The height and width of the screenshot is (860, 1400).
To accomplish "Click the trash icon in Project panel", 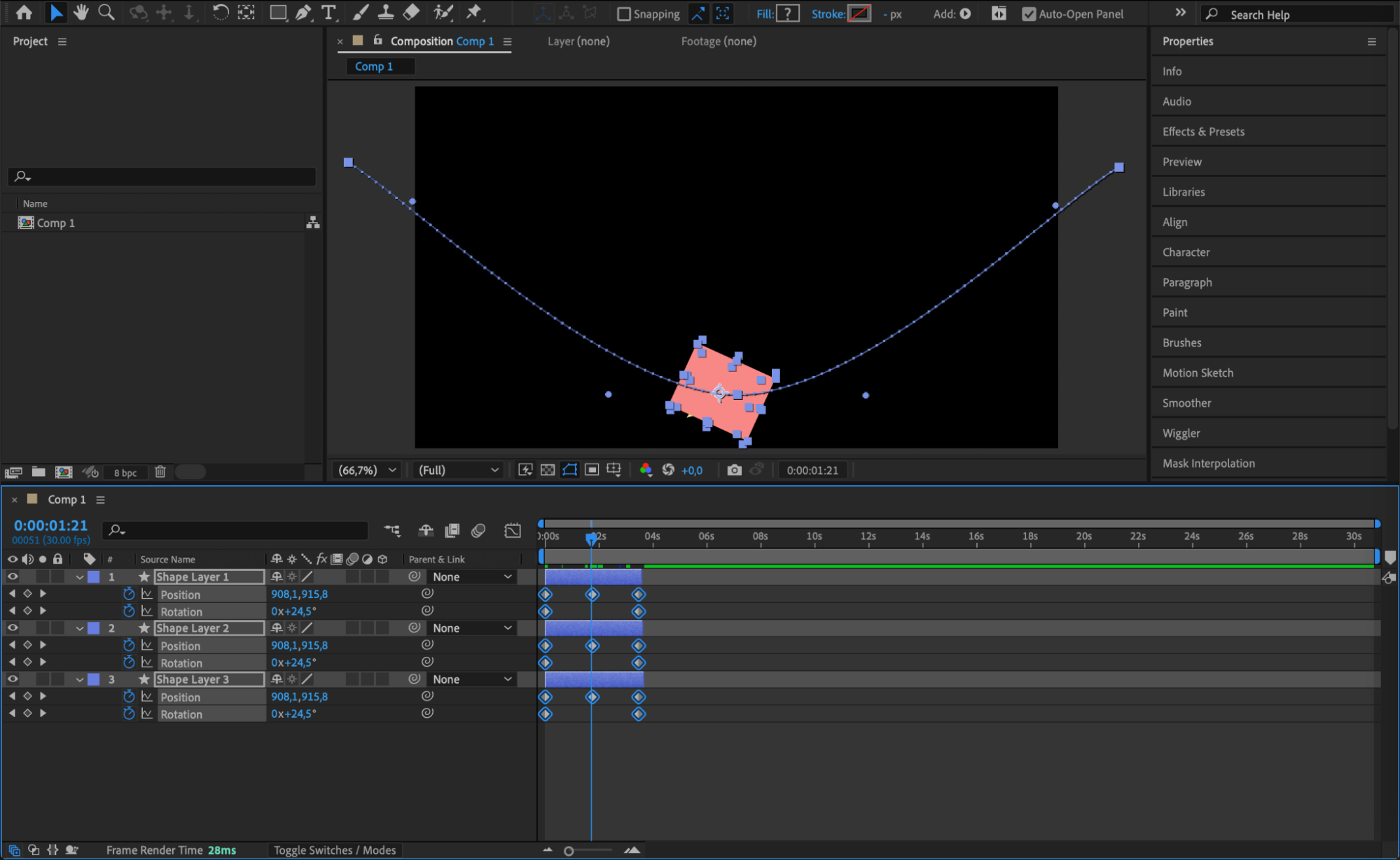I will click(x=160, y=472).
